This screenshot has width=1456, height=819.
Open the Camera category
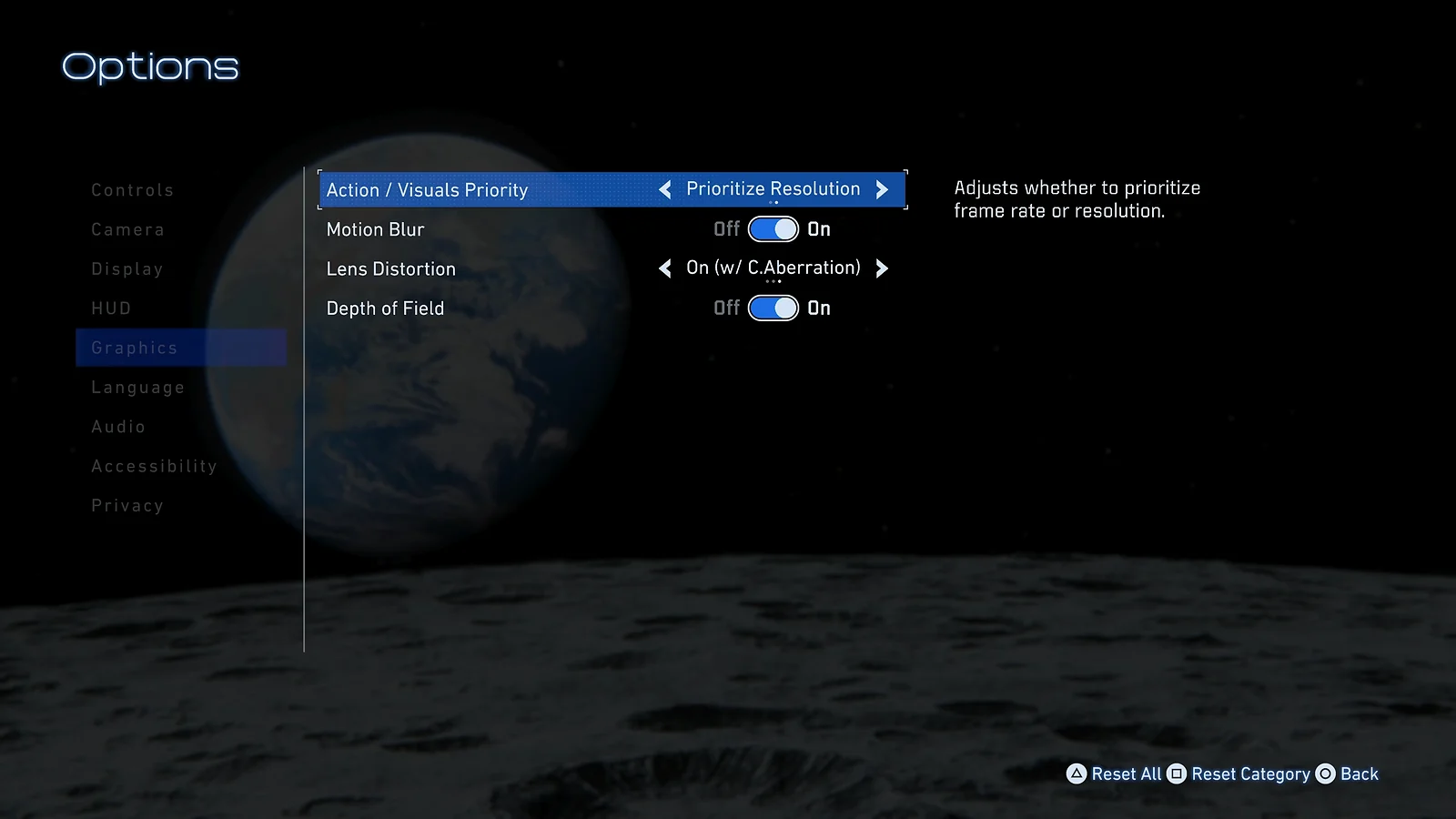[127, 229]
